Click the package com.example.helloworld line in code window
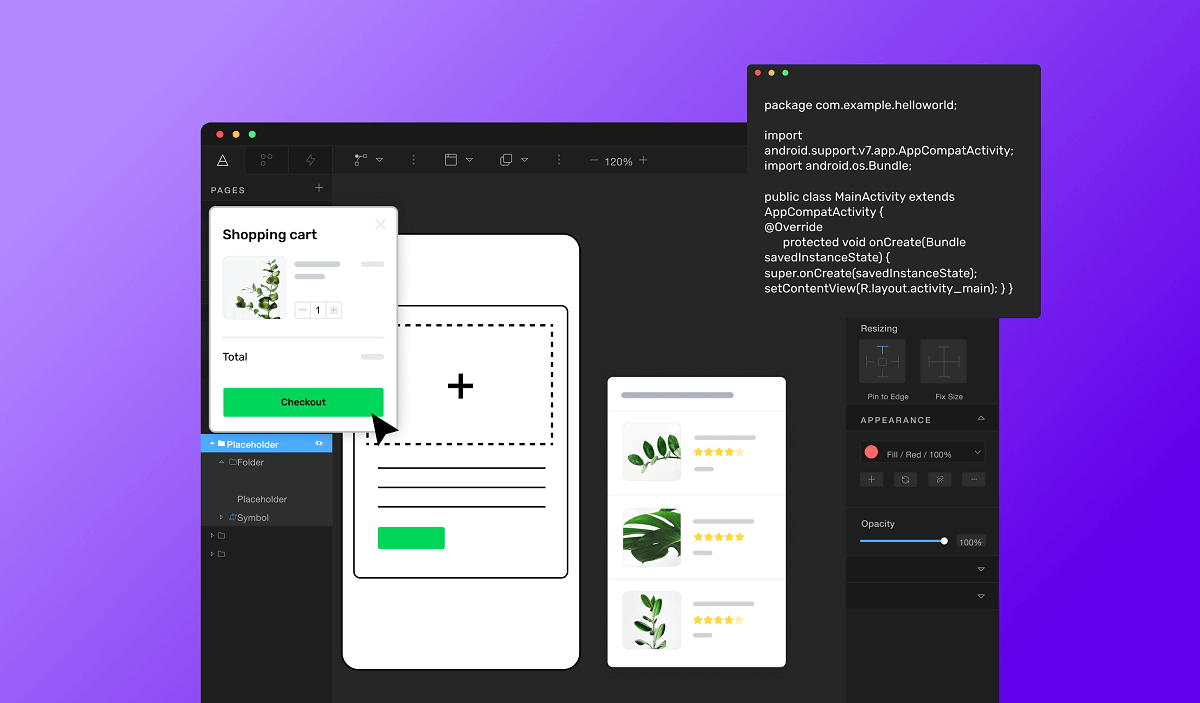The width and height of the screenshot is (1200, 703). click(x=861, y=105)
